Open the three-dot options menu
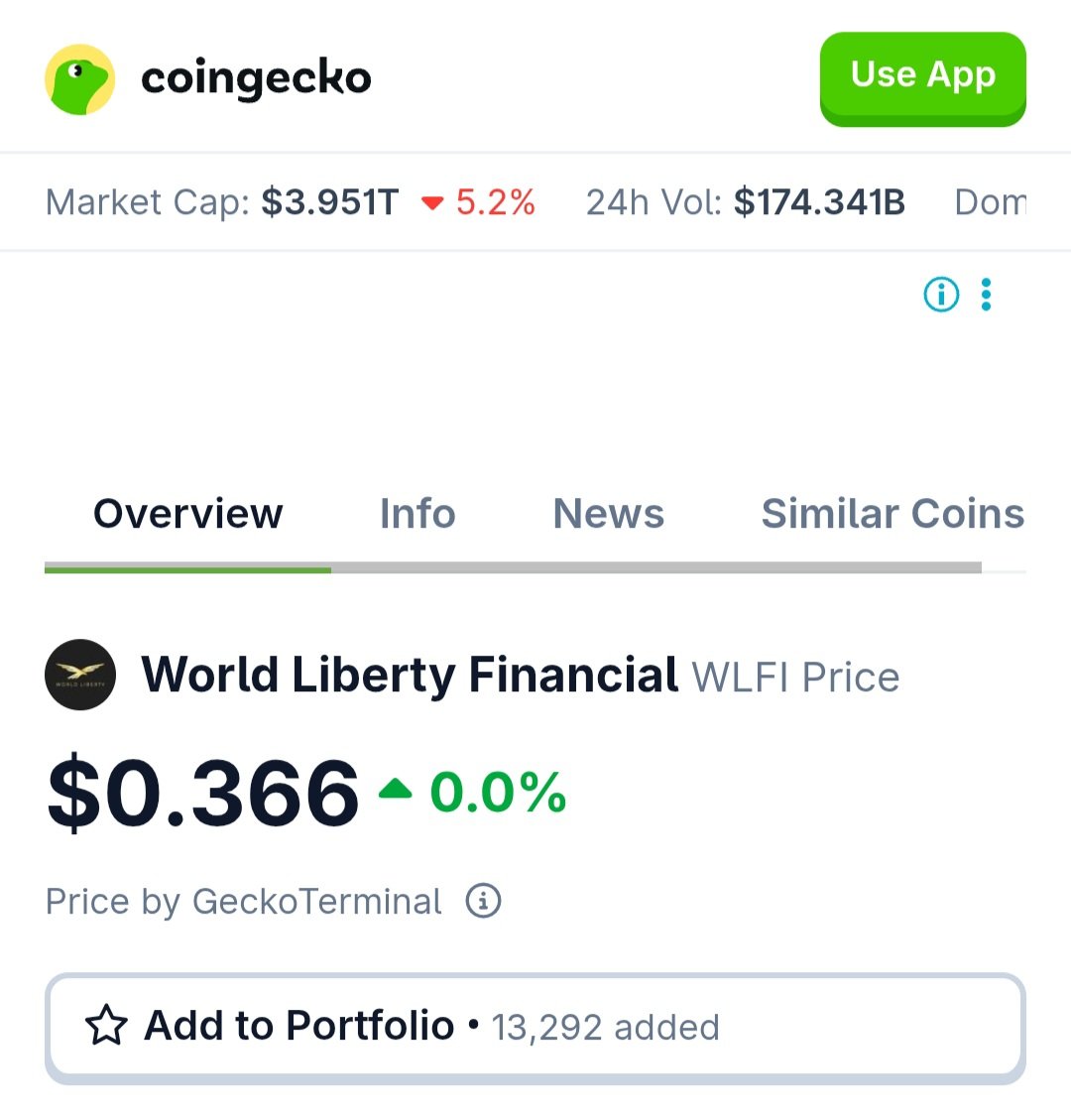Viewport: 1071px width, 1120px height. 986,295
